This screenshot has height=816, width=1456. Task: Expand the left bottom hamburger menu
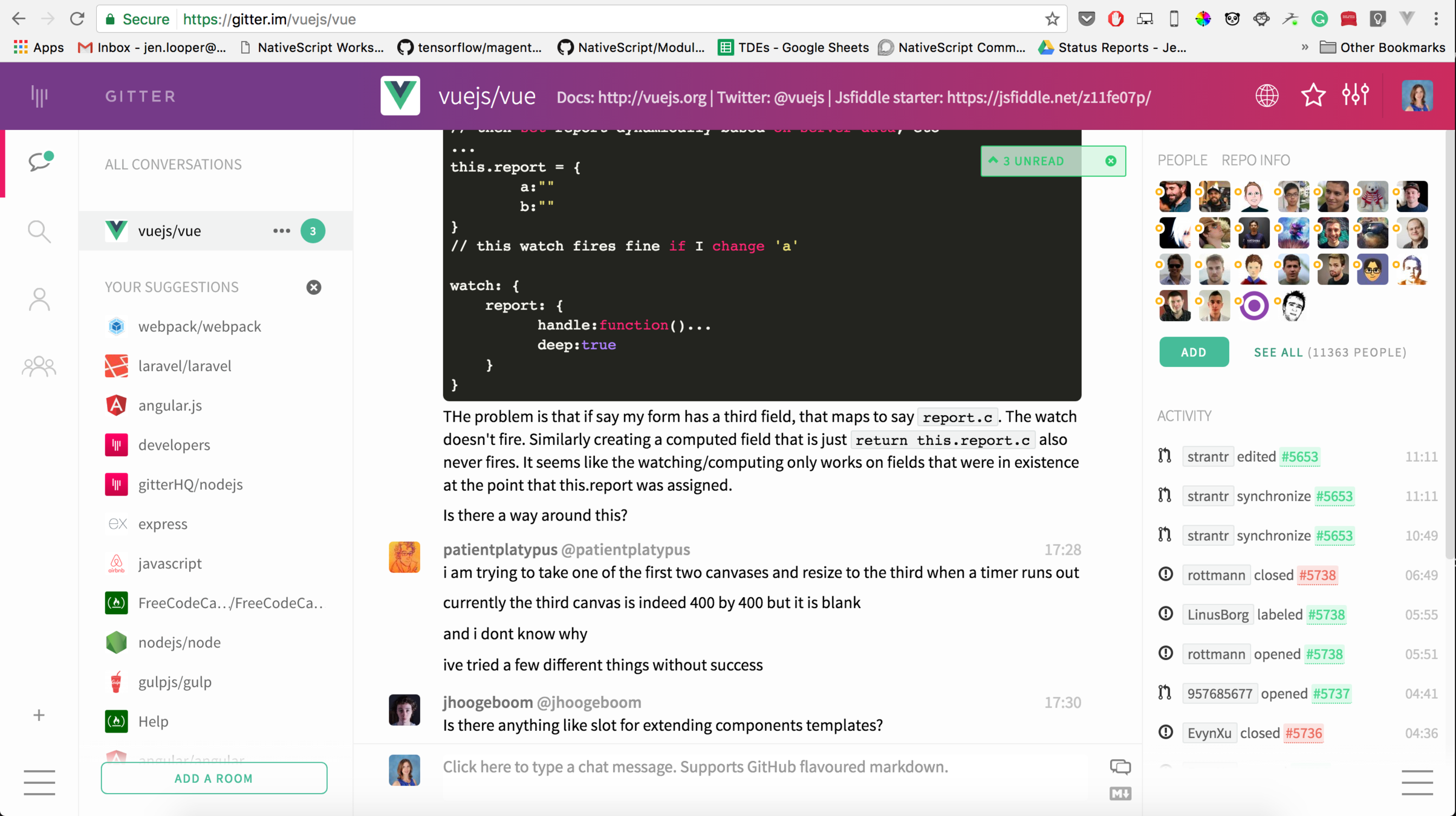coord(39,782)
